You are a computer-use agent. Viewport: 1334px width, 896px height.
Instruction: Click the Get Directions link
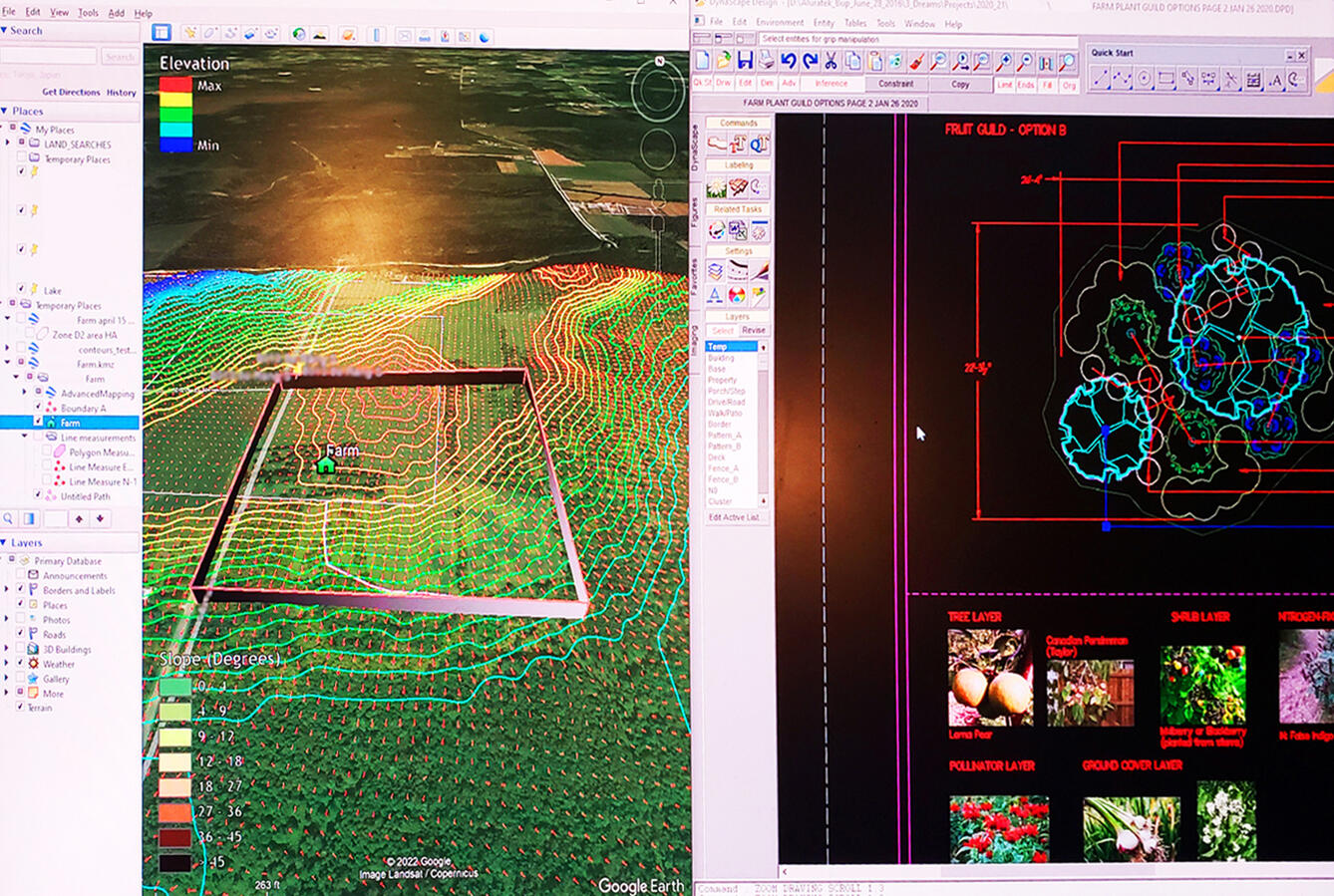(x=71, y=92)
